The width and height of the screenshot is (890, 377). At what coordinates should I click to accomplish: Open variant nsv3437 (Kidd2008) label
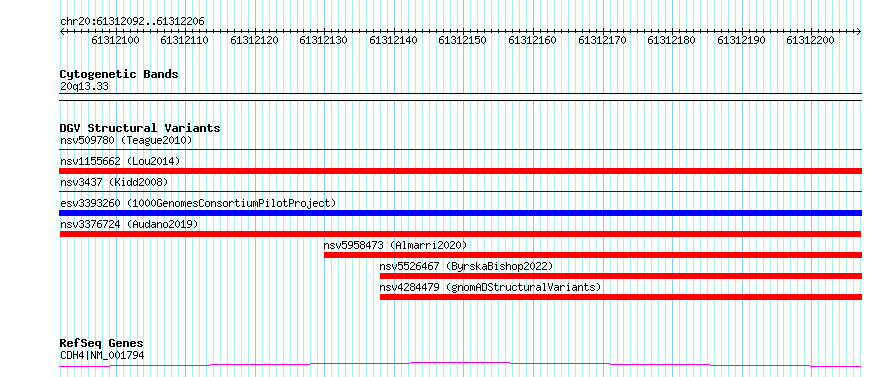[114, 182]
